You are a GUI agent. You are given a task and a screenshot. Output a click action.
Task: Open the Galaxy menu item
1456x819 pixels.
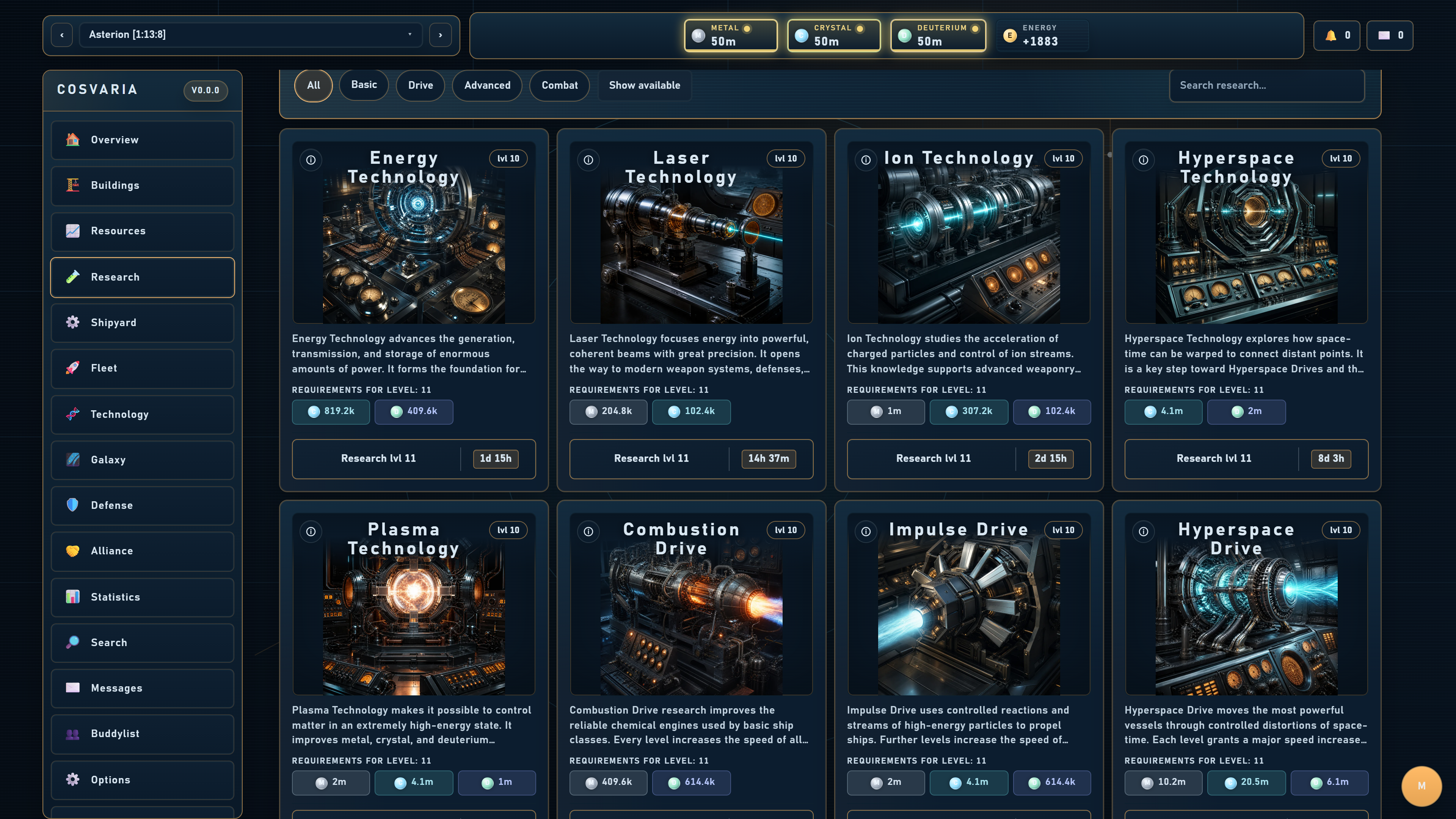(143, 460)
